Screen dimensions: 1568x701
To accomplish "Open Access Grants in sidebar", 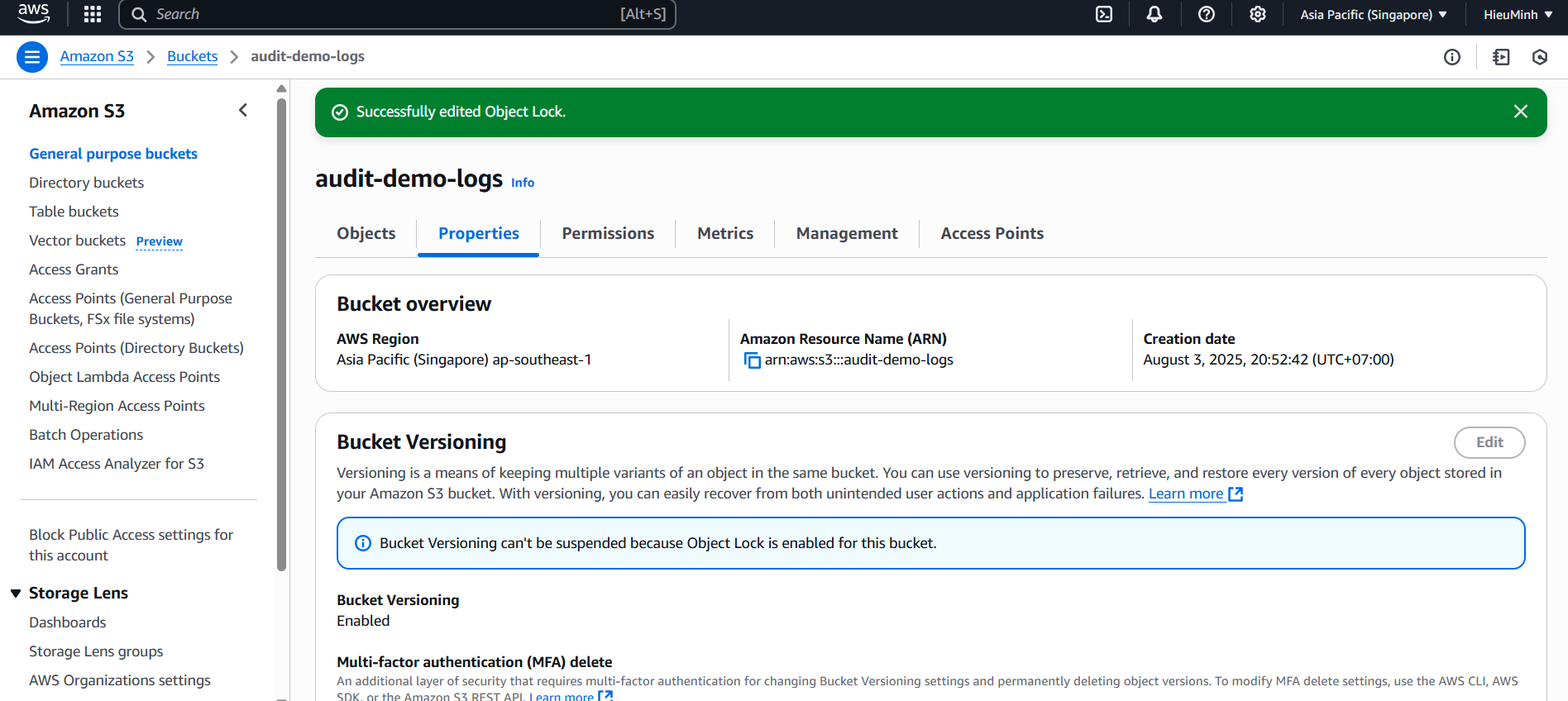I will pos(74,269).
